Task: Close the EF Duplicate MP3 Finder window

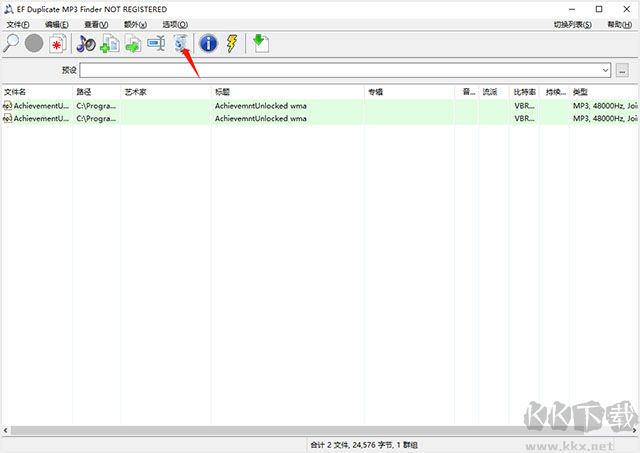Action: click(x=627, y=9)
